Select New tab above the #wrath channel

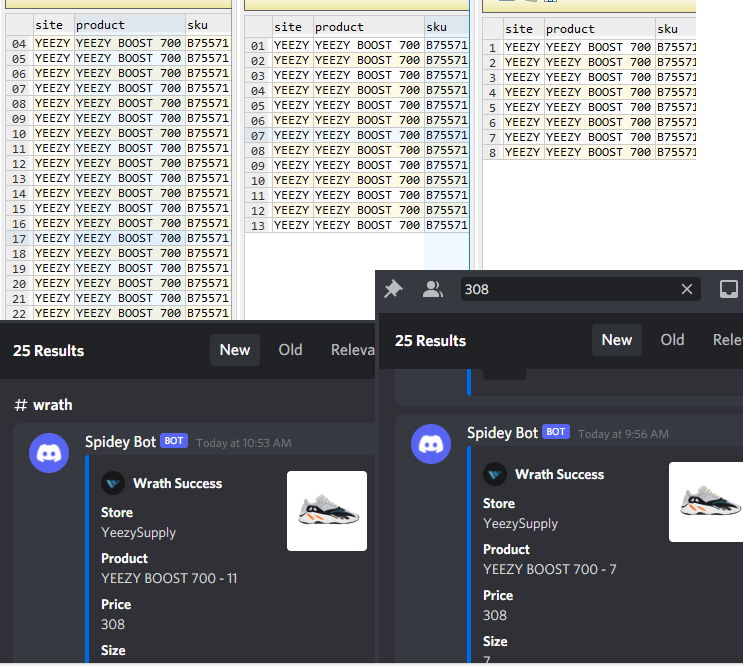235,350
